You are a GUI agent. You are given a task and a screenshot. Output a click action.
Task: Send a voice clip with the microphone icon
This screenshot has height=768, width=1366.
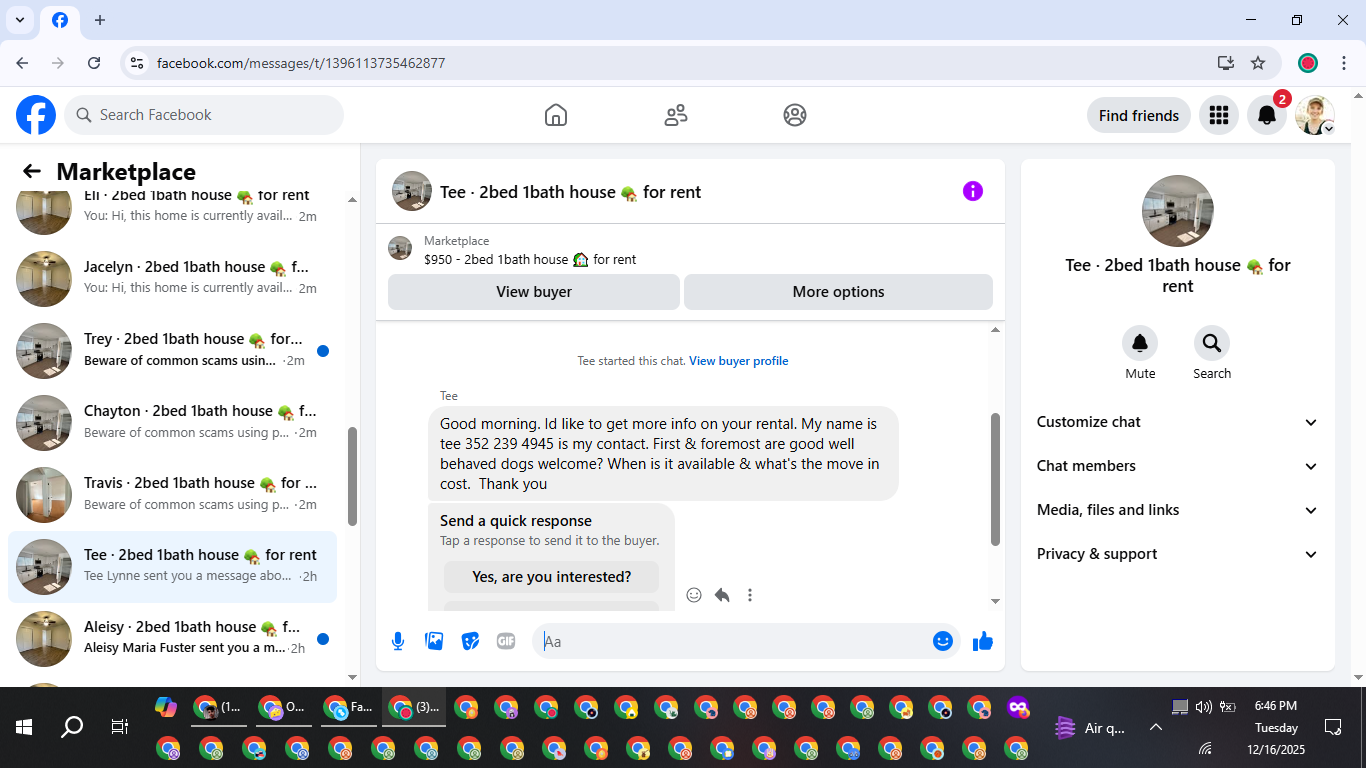(x=398, y=641)
